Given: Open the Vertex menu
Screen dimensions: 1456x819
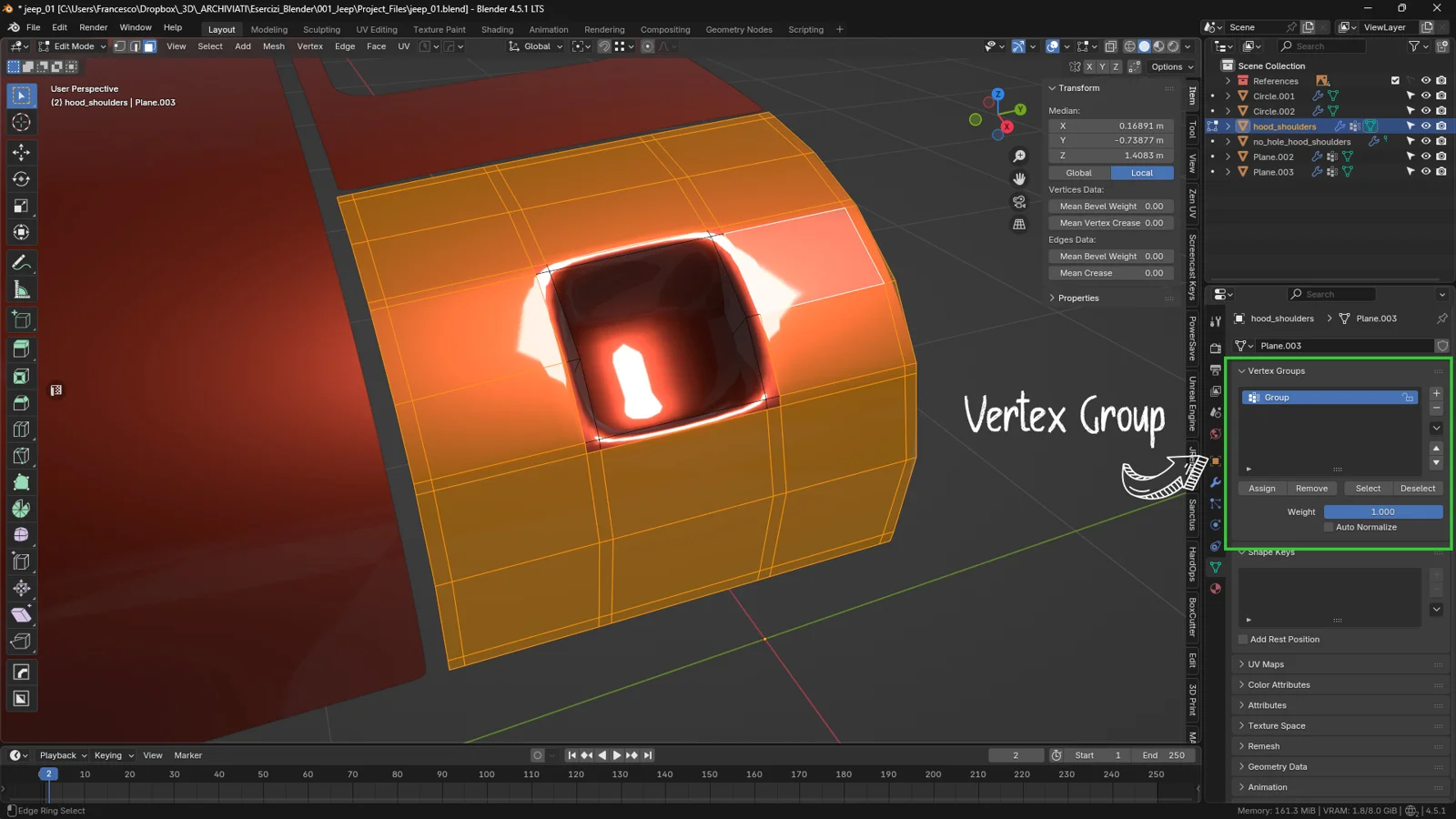Looking at the screenshot, I should click(x=309, y=46).
